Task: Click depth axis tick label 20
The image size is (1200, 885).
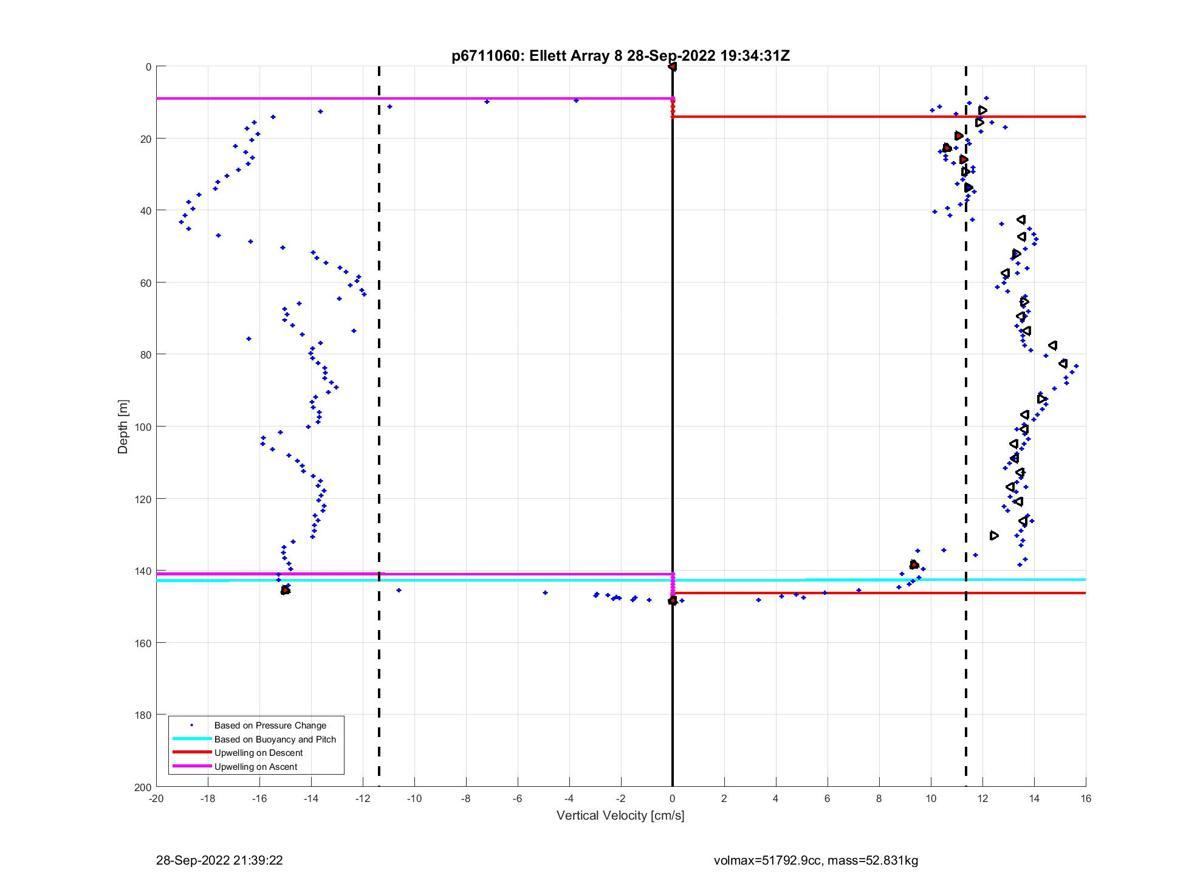Action: (145, 139)
